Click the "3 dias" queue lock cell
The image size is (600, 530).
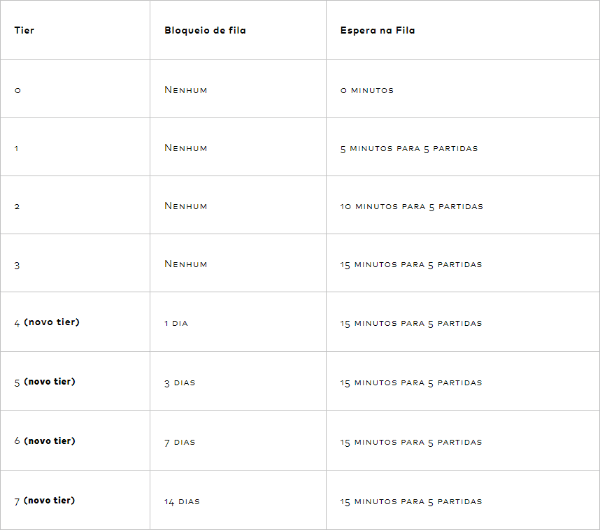tap(180, 382)
